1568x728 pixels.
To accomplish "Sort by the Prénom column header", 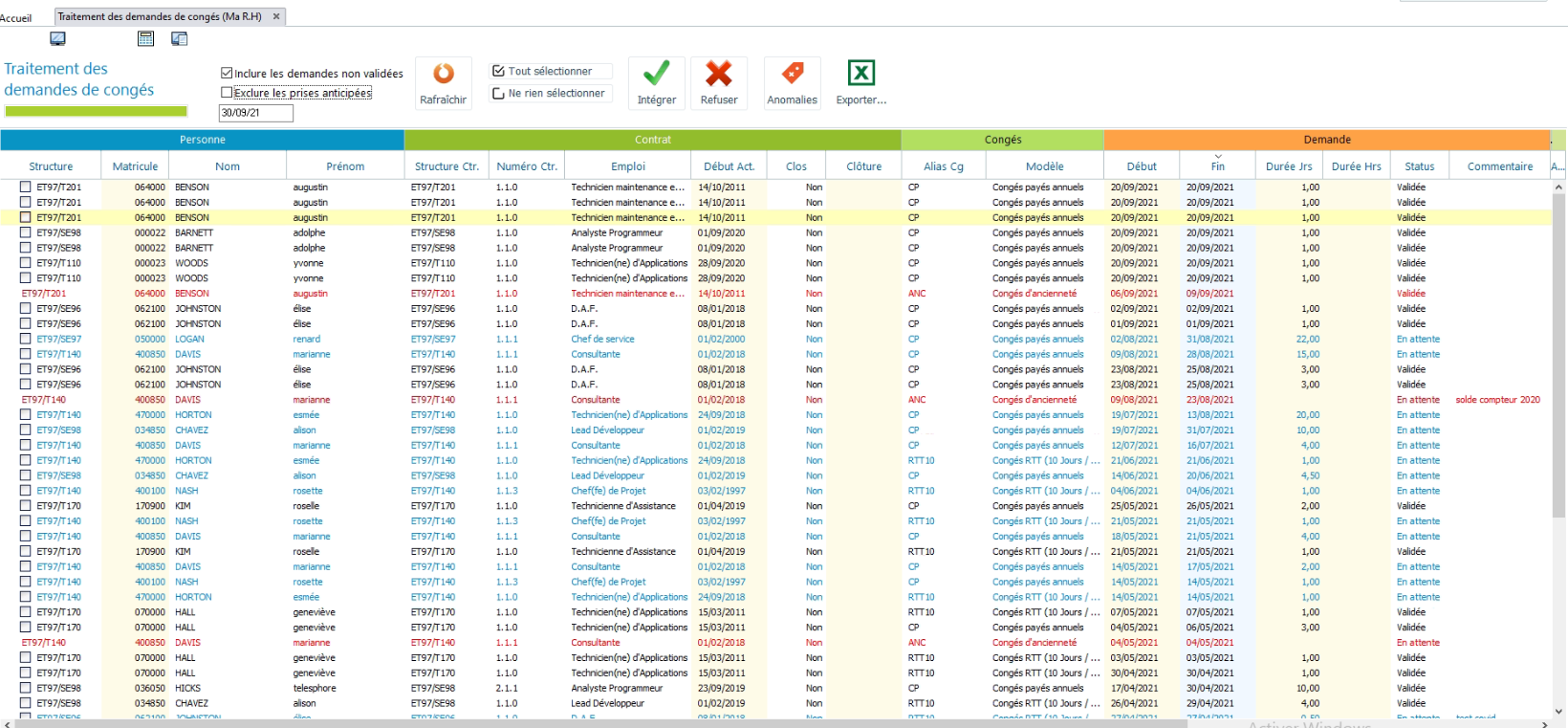I will point(345,166).
